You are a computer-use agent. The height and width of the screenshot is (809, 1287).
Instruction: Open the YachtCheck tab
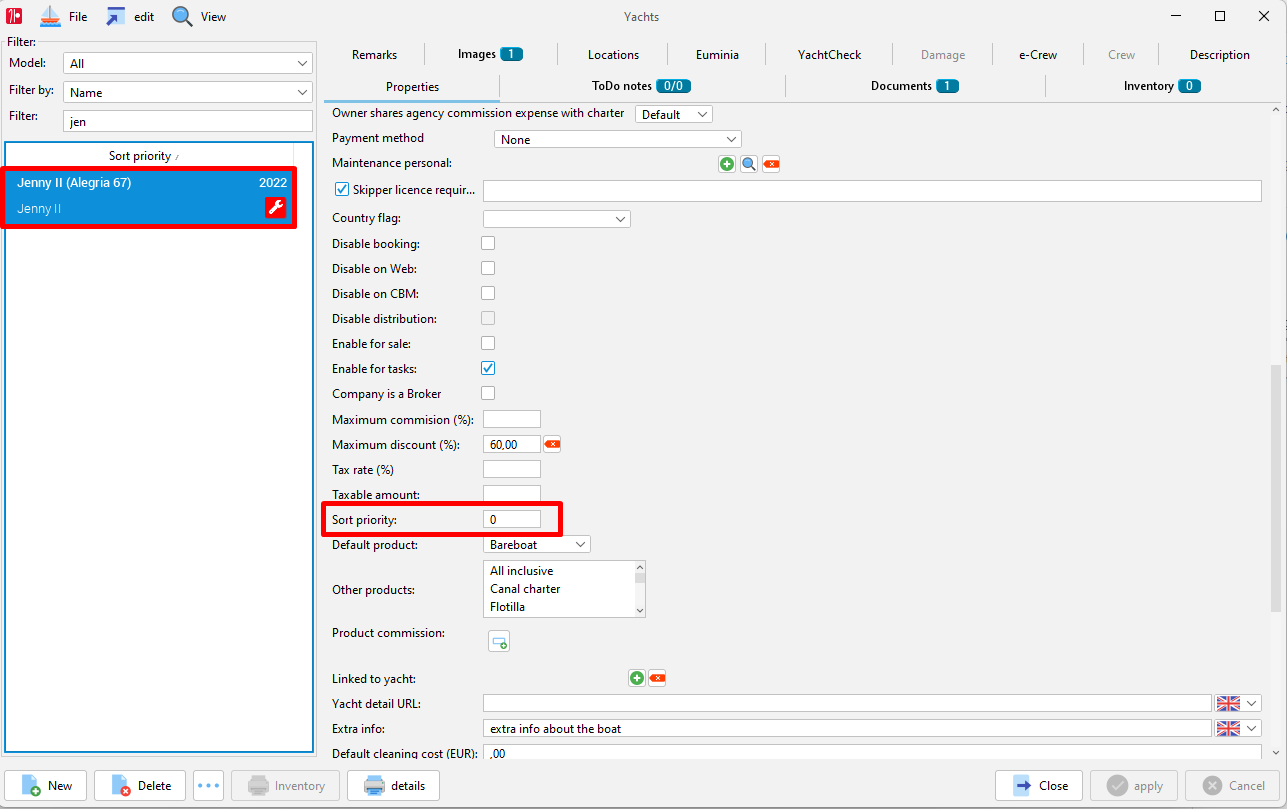(x=829, y=55)
